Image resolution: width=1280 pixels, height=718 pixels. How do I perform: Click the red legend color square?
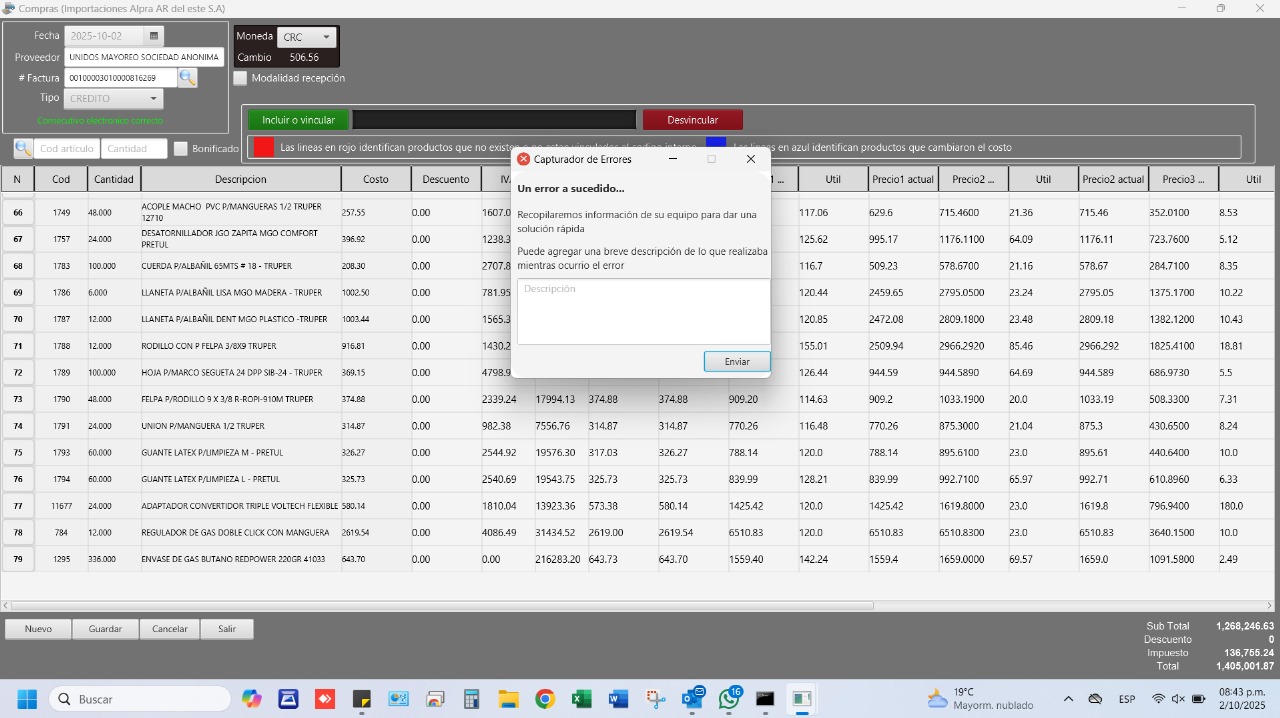pos(264,147)
